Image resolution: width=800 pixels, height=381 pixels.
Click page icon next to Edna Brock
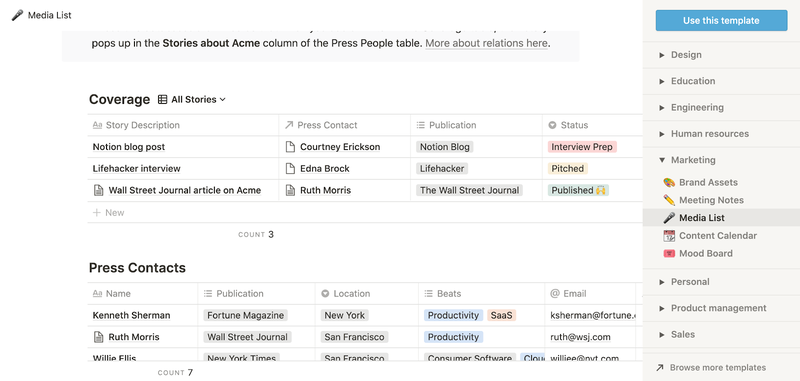[290, 168]
